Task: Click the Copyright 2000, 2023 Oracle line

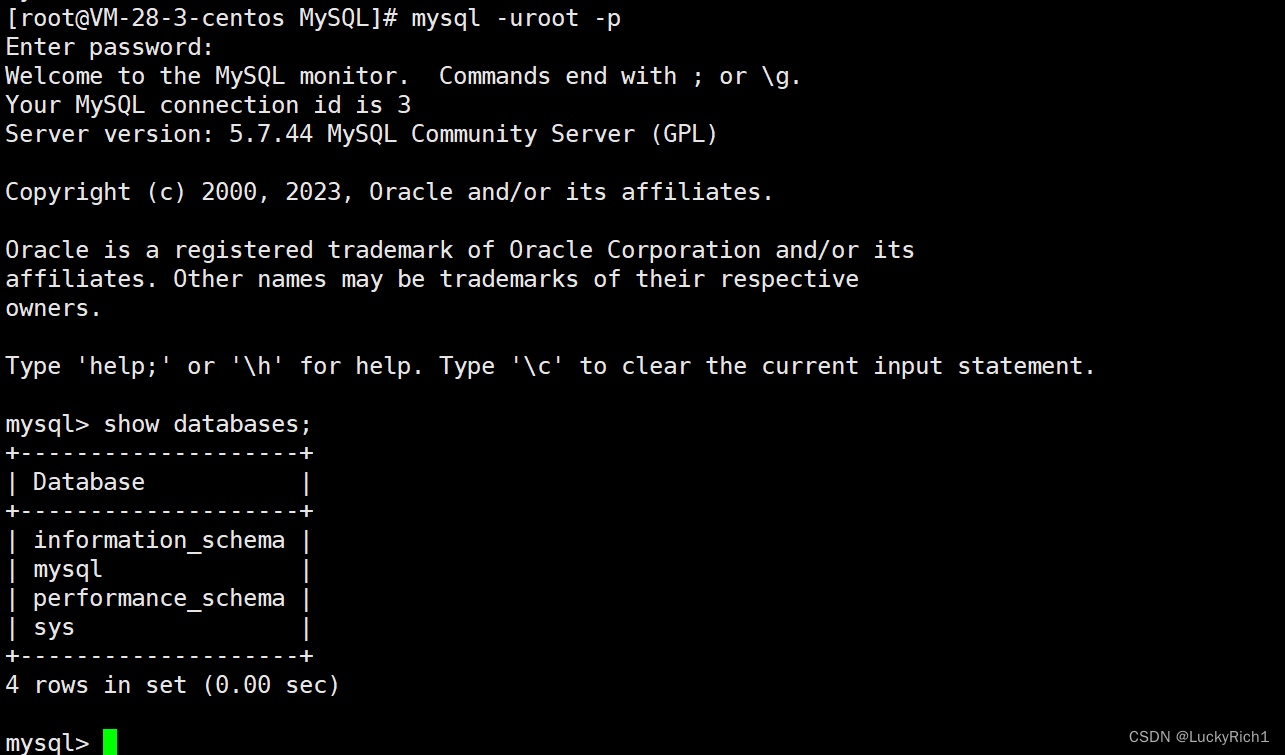Action: pyautogui.click(x=389, y=192)
